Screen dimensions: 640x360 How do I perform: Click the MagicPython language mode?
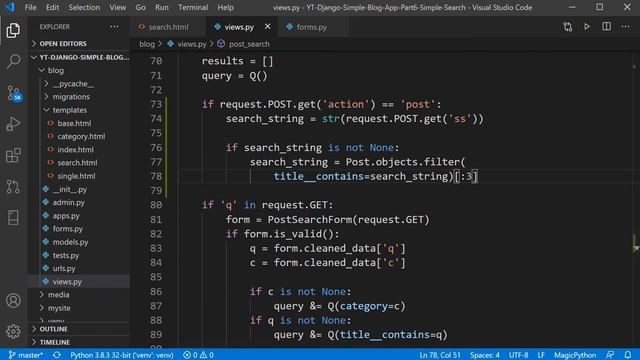pyautogui.click(x=575, y=355)
